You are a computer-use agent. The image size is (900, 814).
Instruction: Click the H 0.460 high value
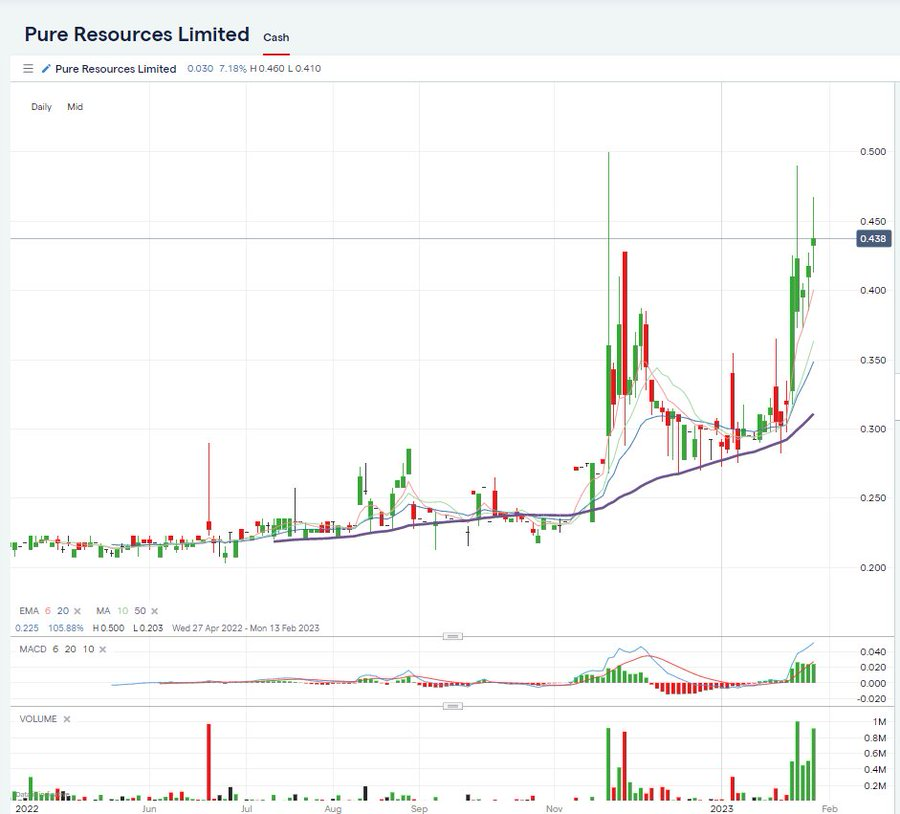point(267,68)
